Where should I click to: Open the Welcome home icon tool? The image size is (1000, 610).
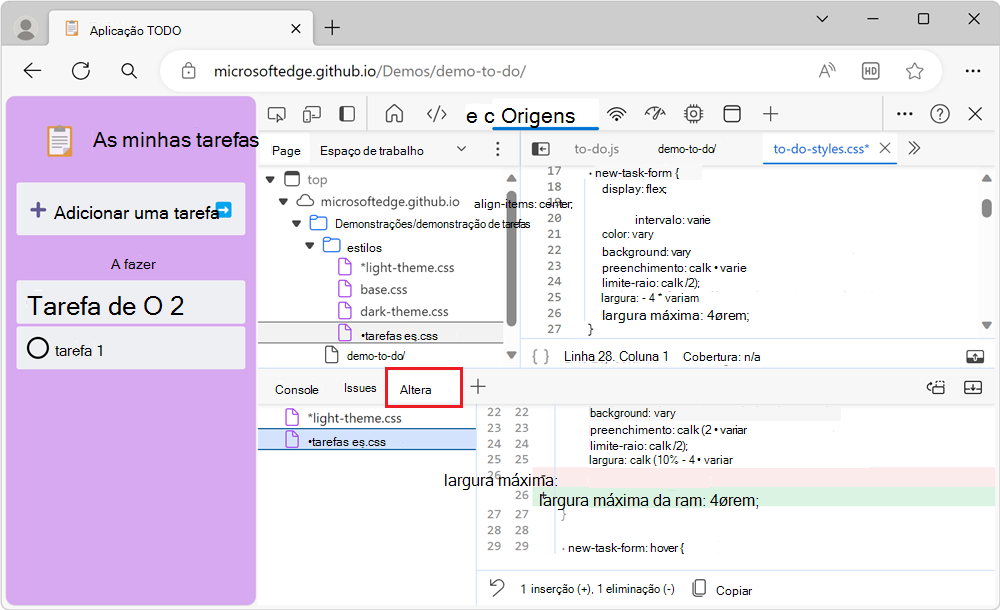click(394, 114)
